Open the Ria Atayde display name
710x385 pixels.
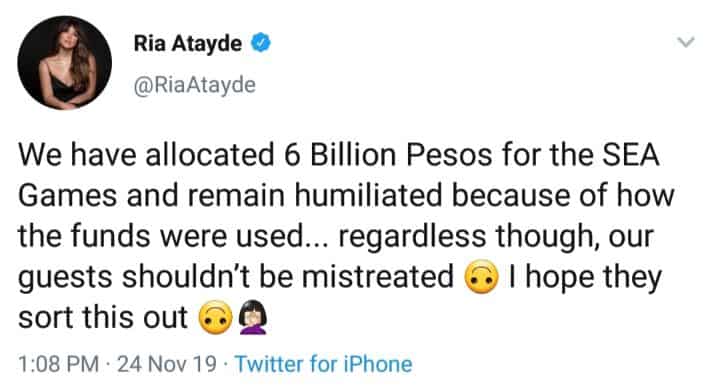point(187,43)
